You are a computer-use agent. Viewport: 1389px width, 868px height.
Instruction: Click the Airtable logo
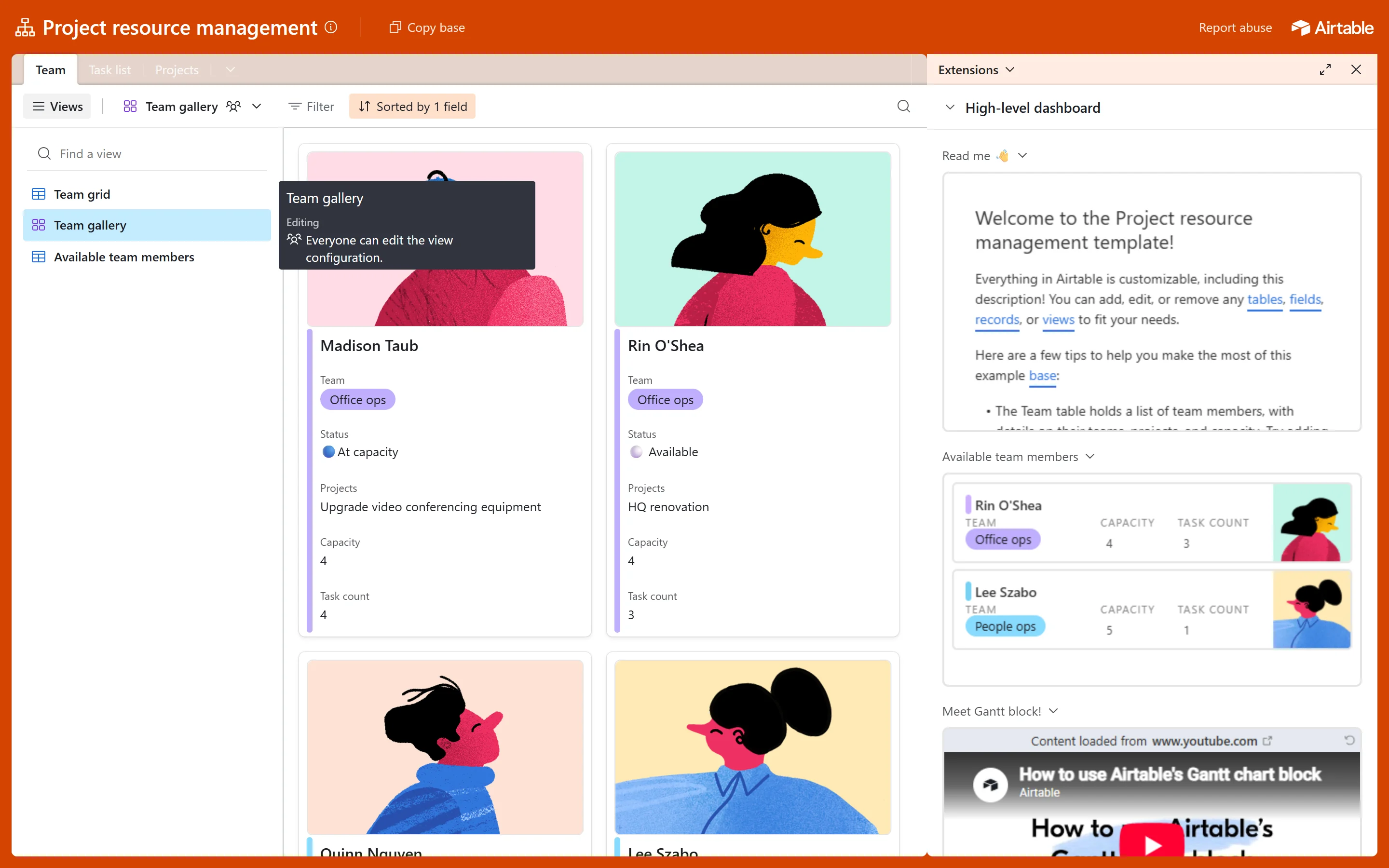click(x=1332, y=27)
